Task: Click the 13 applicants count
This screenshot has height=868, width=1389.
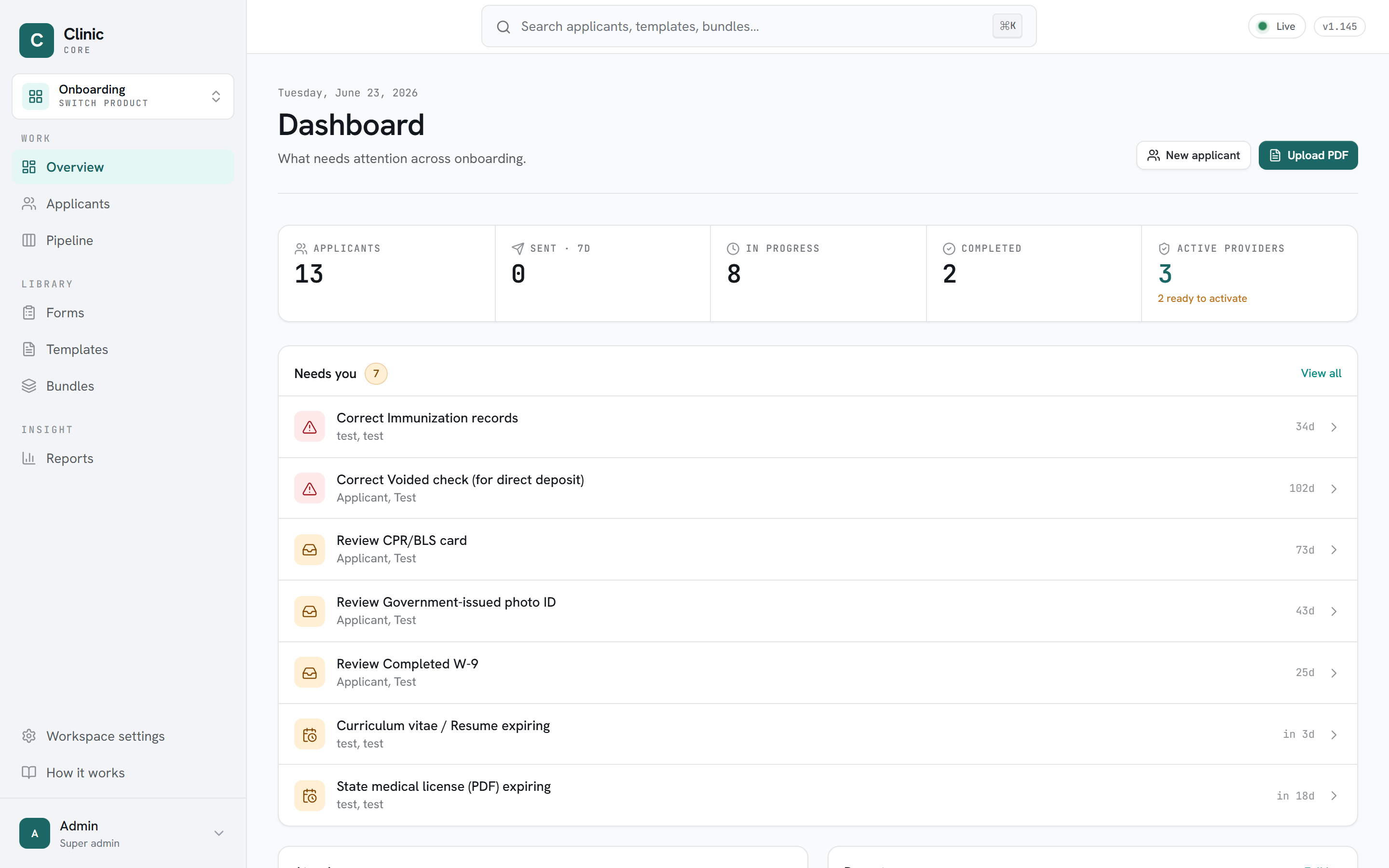Action: click(x=309, y=274)
